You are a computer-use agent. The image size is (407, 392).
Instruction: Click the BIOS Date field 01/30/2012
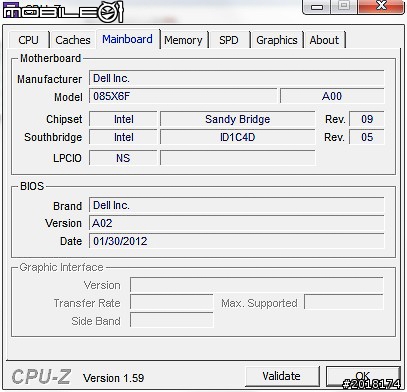pyautogui.click(x=236, y=241)
